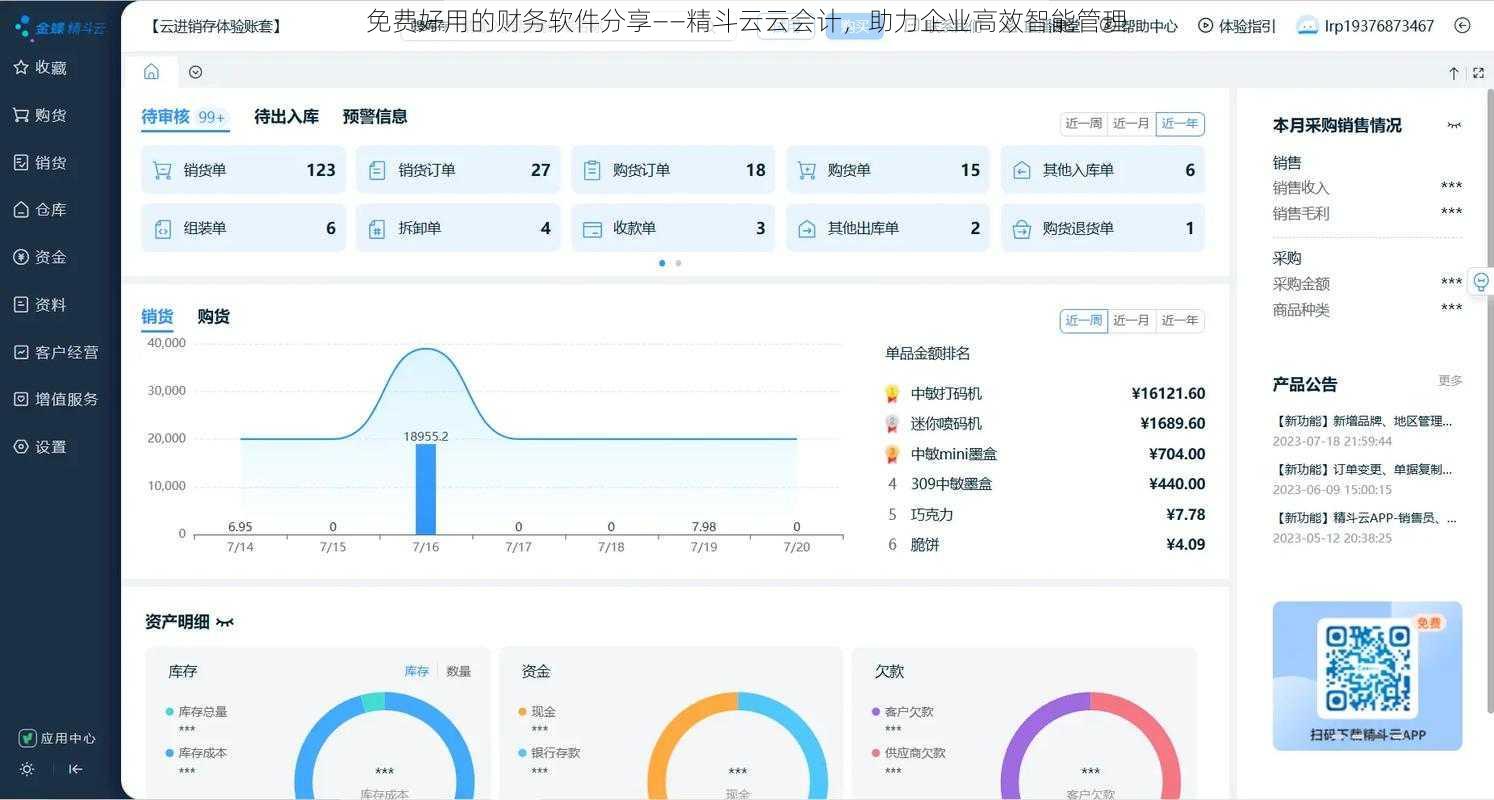
Task: Open the 购货订单 card with 18 items
Action: click(673, 170)
